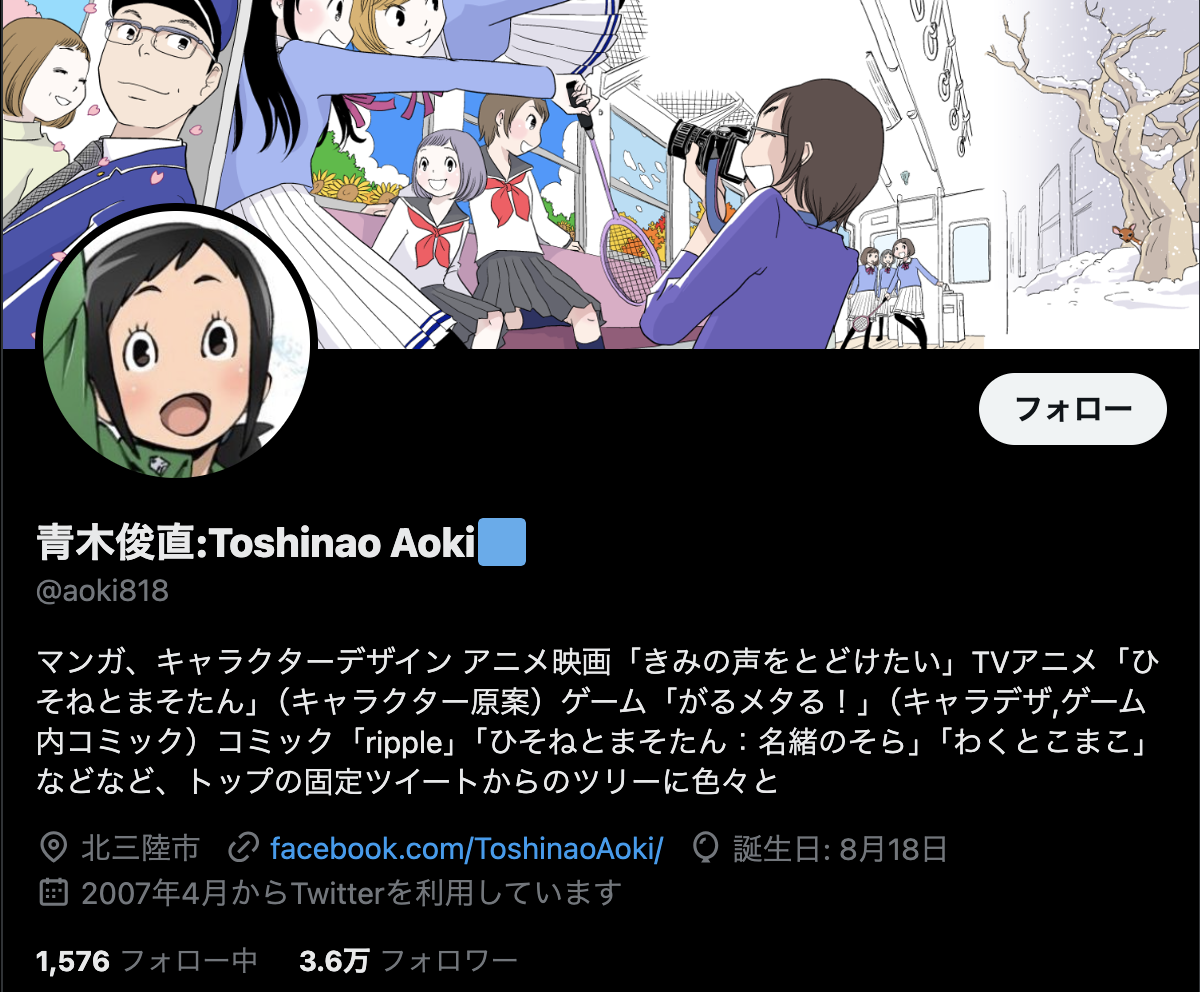This screenshot has width=1200, height=992.
Task: Click the 2007年4月からTwitterを利用しています join date
Action: click(351, 892)
